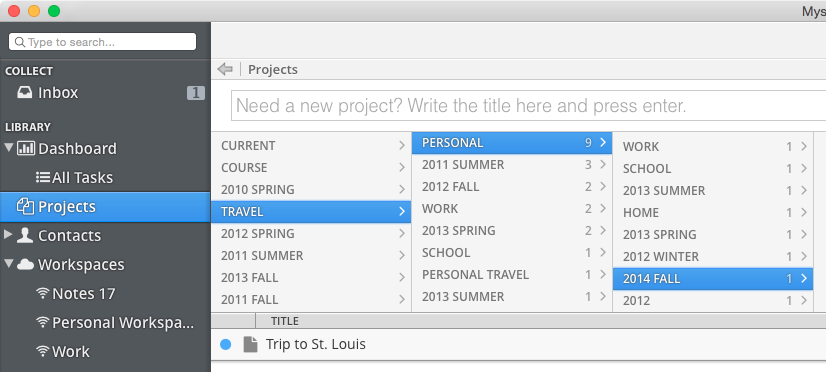Click the Projects documents icon in sidebar
This screenshot has width=826, height=372.
tap(25, 207)
